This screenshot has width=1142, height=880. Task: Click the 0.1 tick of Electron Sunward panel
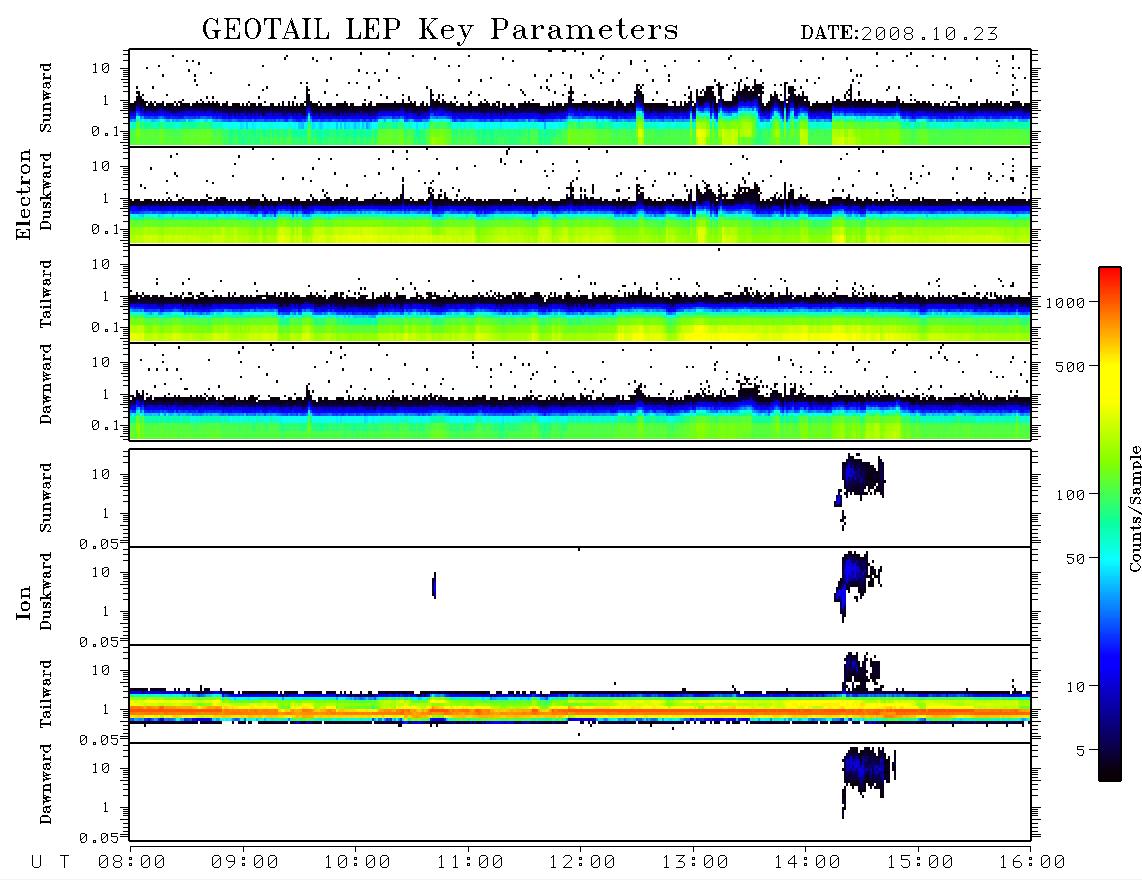[x=106, y=132]
